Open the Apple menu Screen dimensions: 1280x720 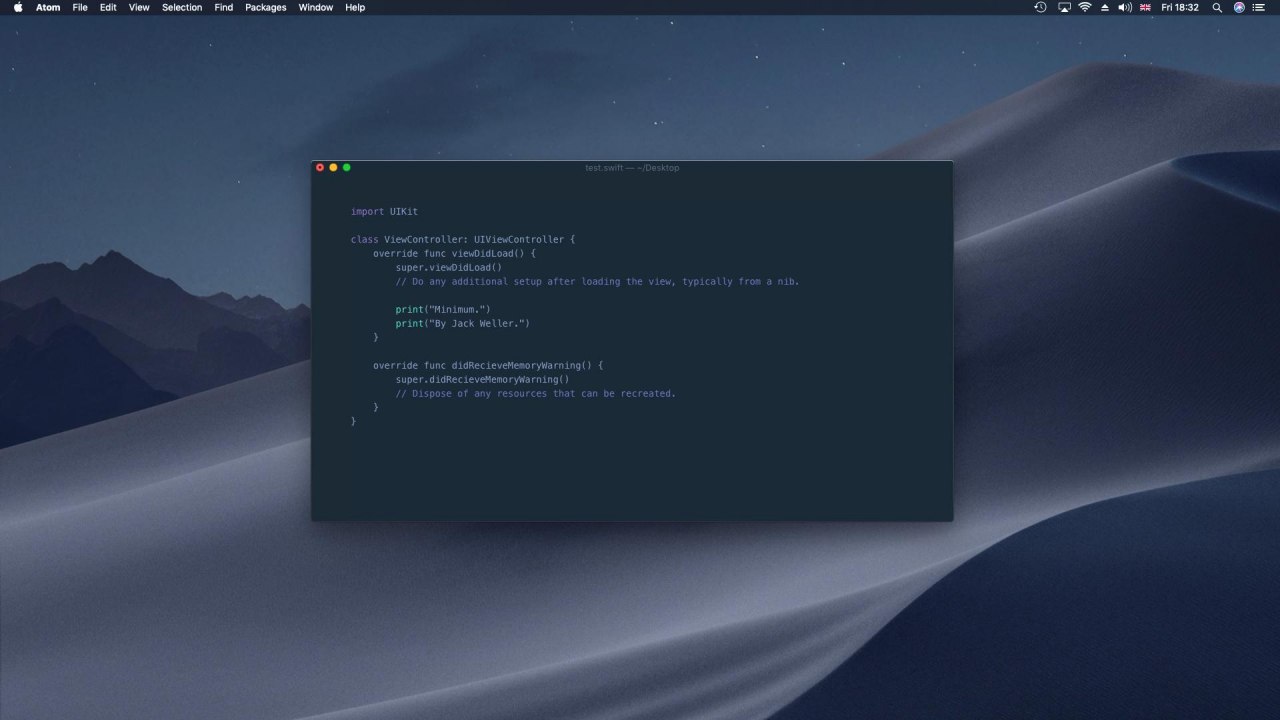18,7
